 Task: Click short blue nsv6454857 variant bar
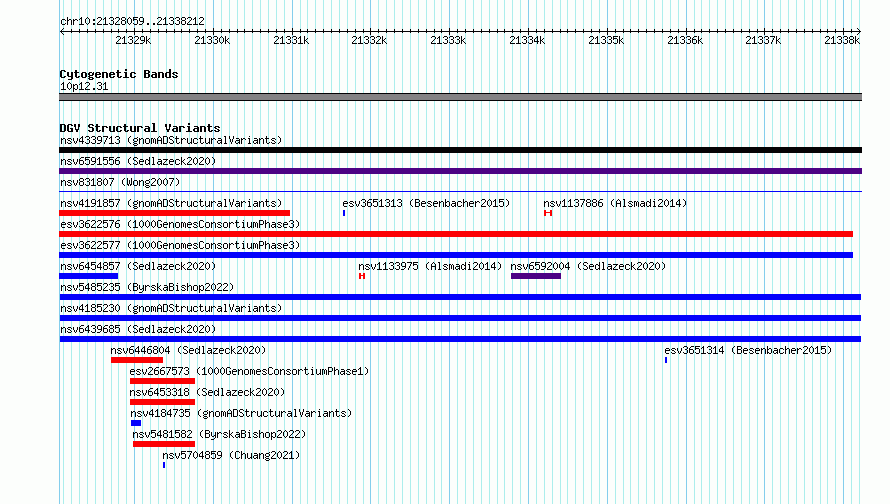click(89, 276)
